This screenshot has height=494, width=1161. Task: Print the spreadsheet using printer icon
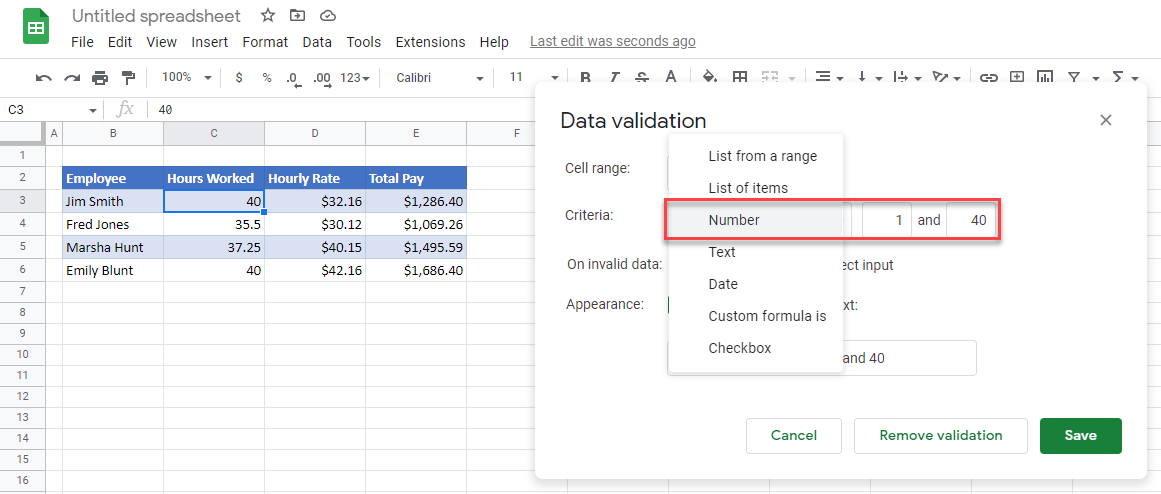coord(99,77)
